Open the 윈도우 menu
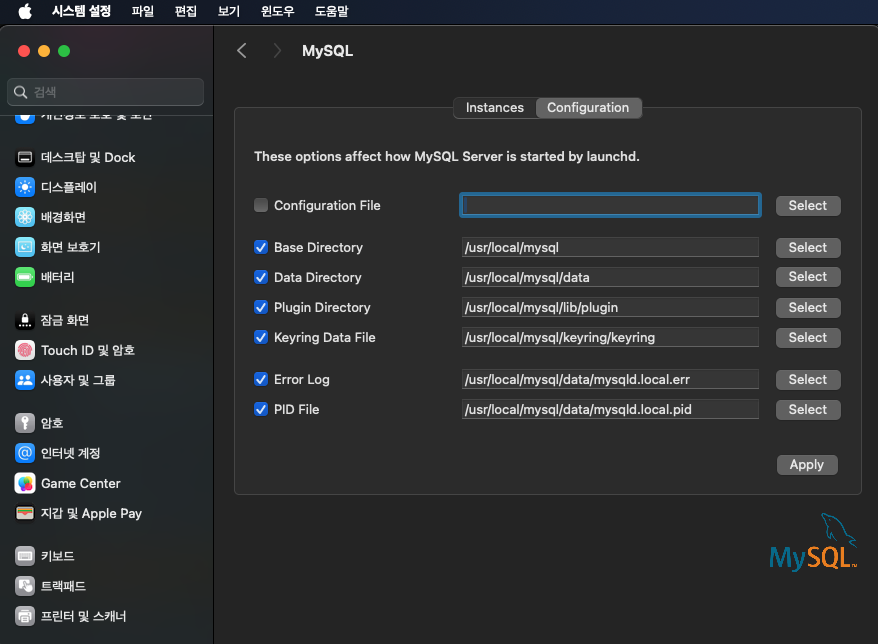 click(278, 11)
